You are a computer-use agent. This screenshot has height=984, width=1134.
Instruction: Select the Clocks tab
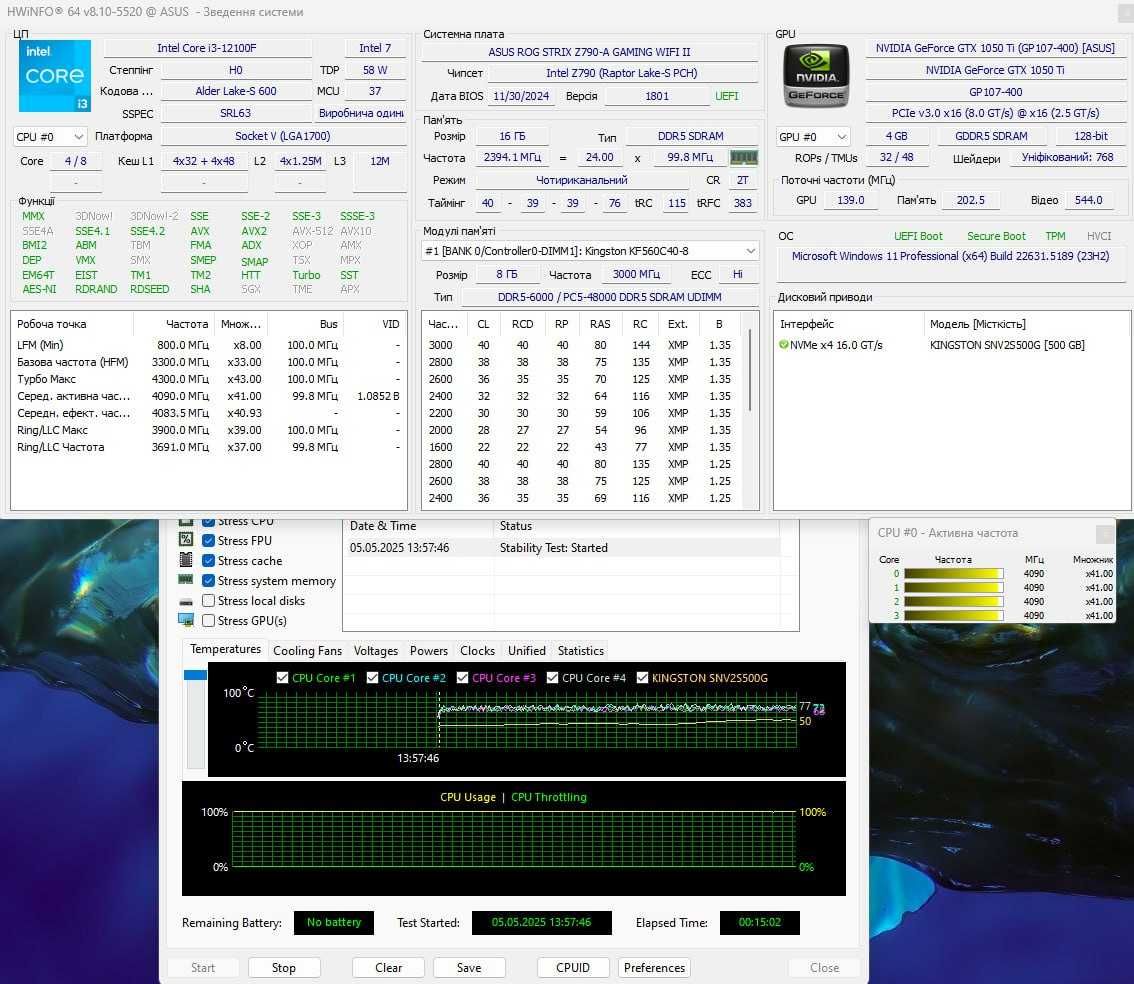tap(477, 651)
